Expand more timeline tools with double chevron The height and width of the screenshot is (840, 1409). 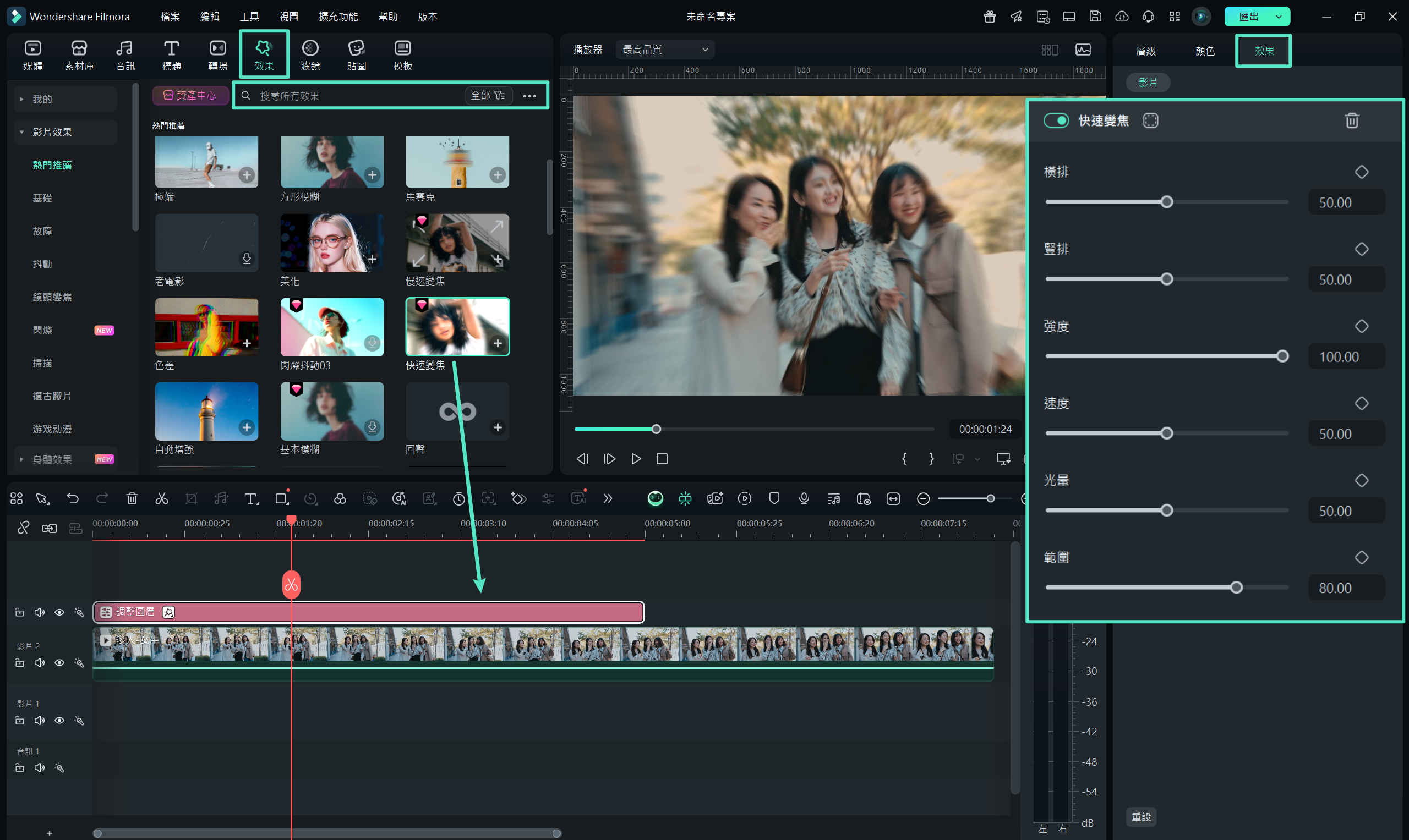tap(608, 498)
